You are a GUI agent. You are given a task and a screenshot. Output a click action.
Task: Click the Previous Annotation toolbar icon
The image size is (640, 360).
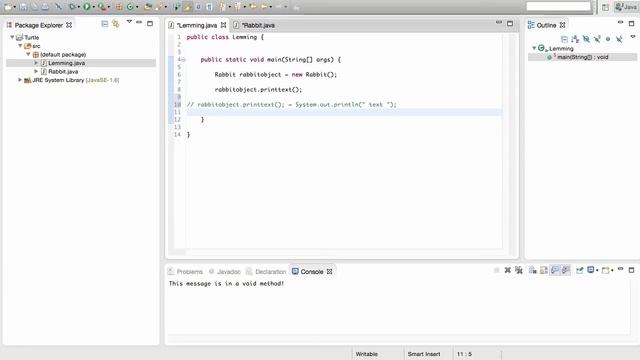(x=237, y=7)
